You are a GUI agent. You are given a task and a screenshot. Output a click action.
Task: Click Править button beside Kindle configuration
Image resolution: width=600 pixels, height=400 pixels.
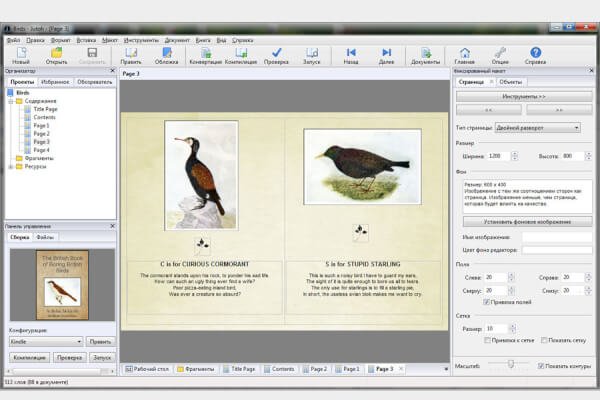click(x=100, y=341)
